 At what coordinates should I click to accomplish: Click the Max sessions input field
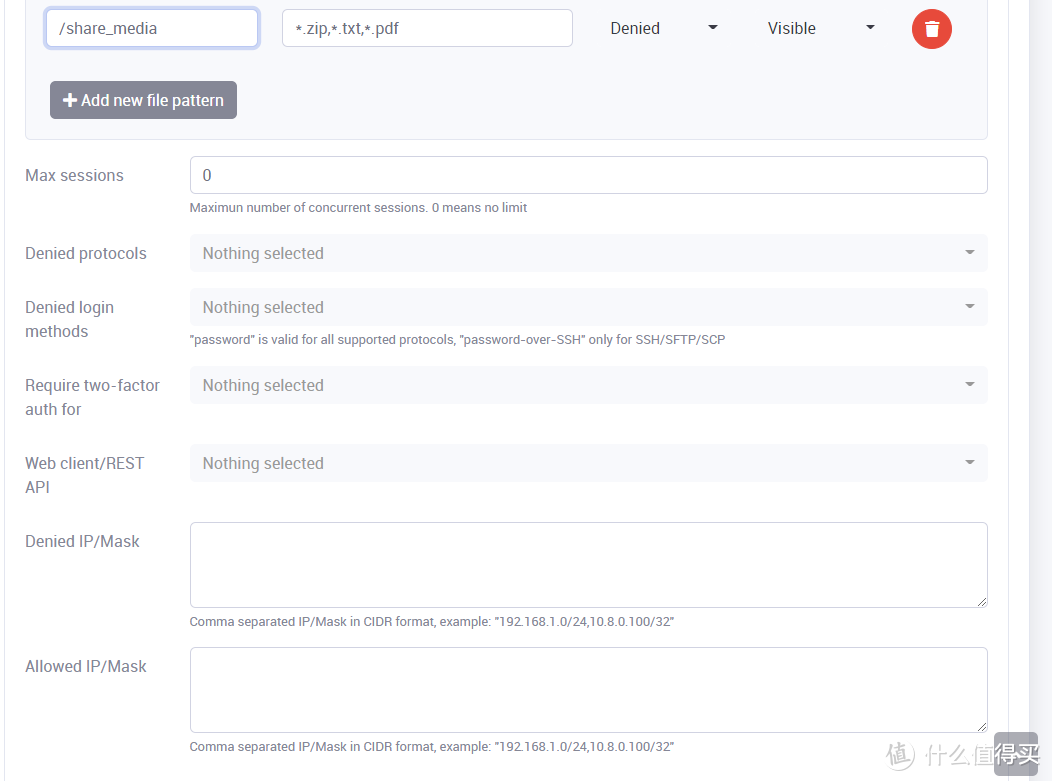coord(588,175)
